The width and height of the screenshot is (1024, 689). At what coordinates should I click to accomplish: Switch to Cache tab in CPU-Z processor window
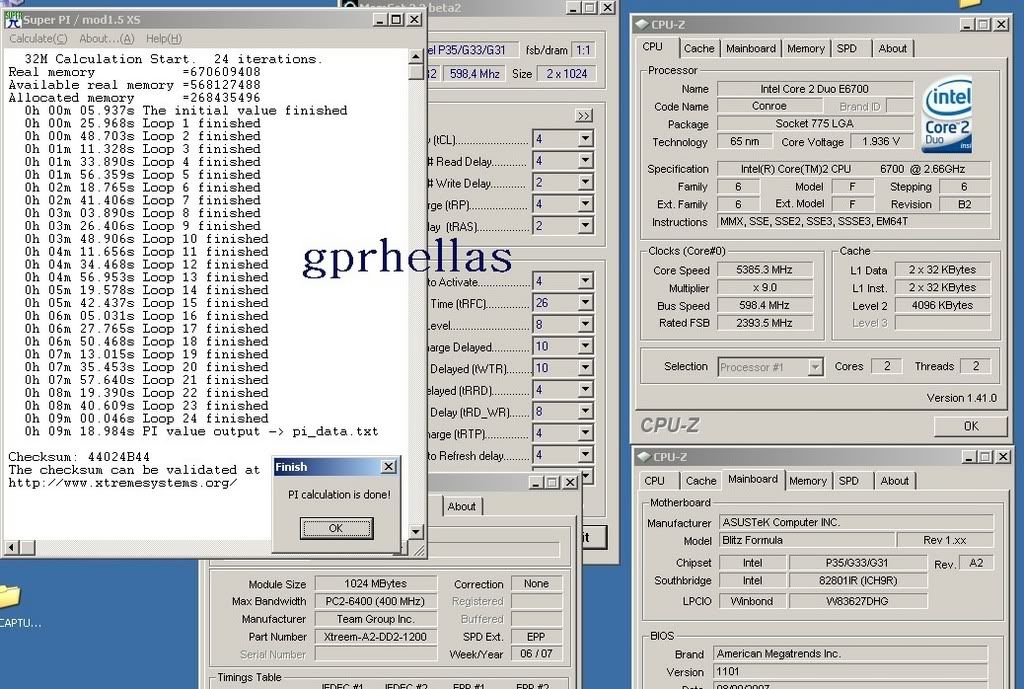coord(699,48)
